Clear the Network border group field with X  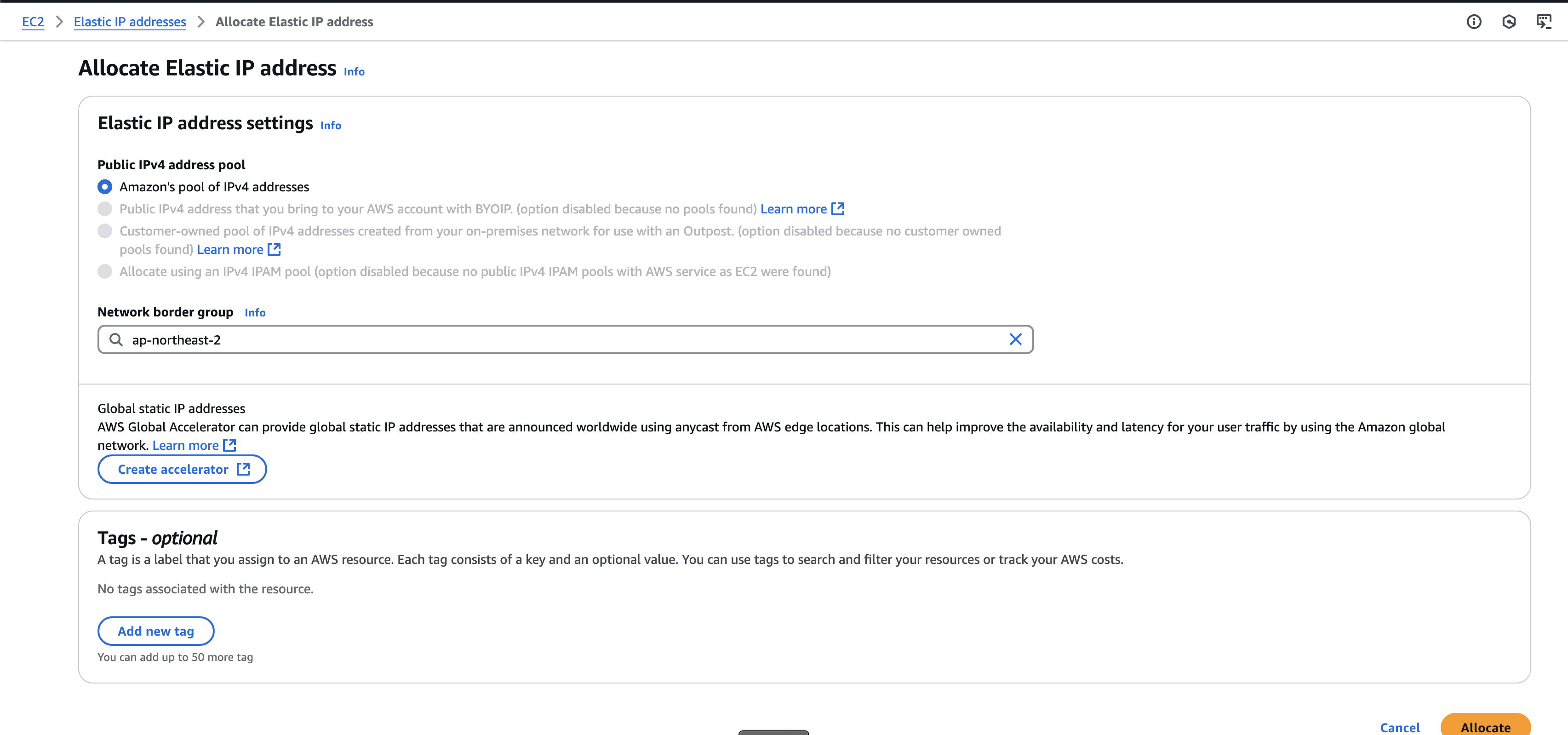click(x=1015, y=339)
